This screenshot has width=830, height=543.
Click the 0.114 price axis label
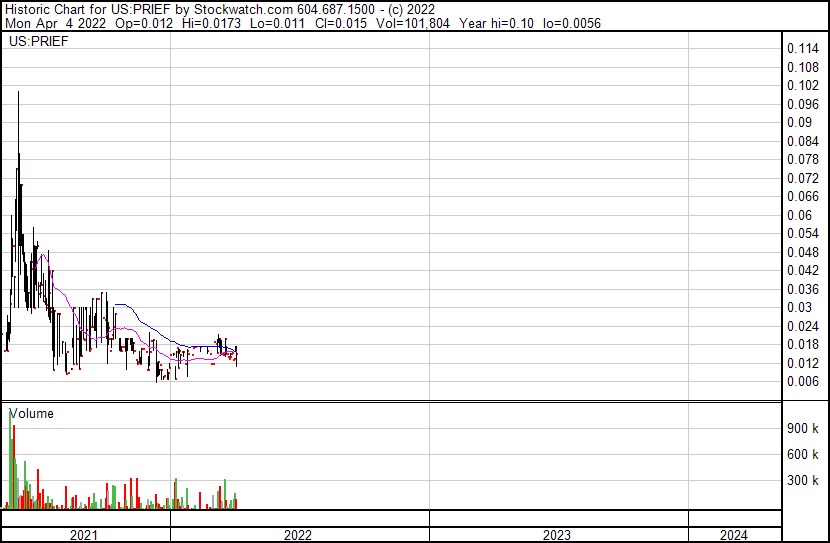click(x=803, y=49)
